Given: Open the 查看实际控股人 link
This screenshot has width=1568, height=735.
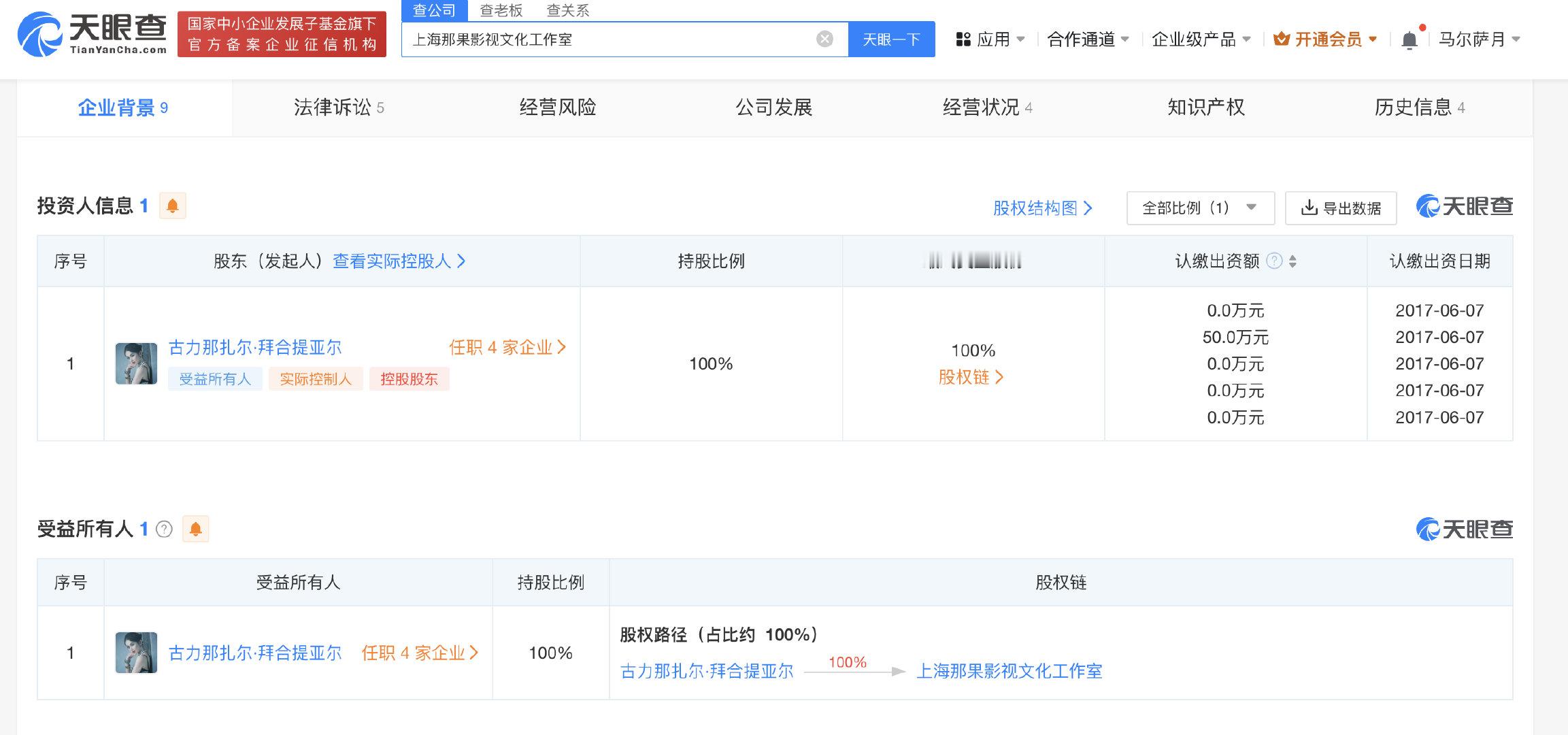Looking at the screenshot, I should 399,261.
